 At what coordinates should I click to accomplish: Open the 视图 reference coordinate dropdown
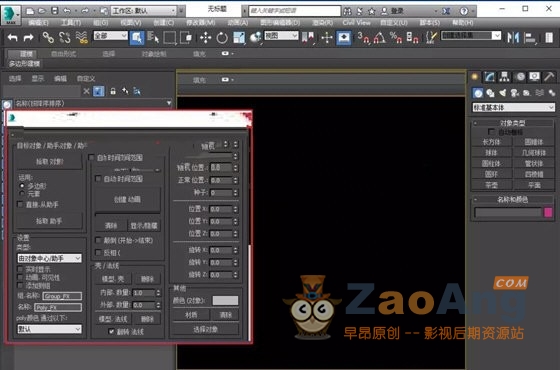(x=281, y=35)
